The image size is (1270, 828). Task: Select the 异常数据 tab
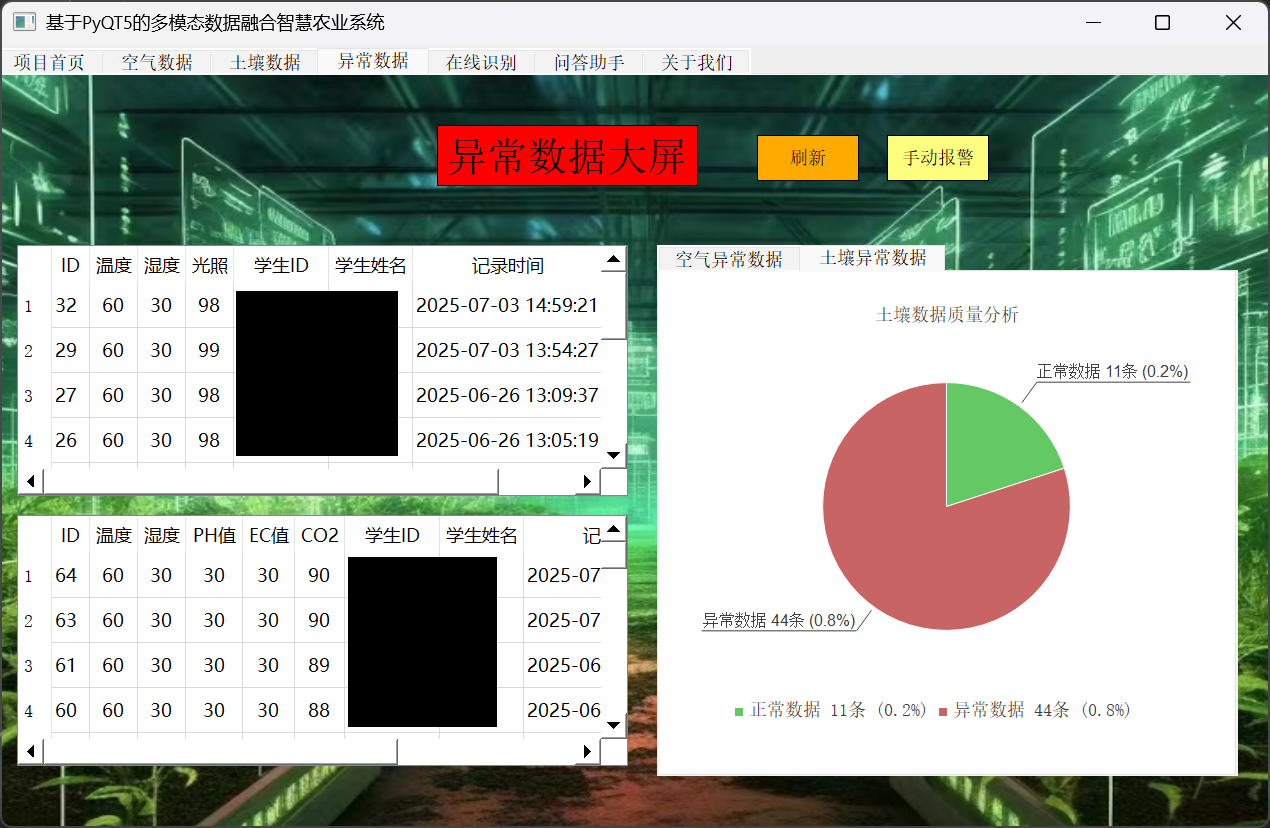[373, 60]
